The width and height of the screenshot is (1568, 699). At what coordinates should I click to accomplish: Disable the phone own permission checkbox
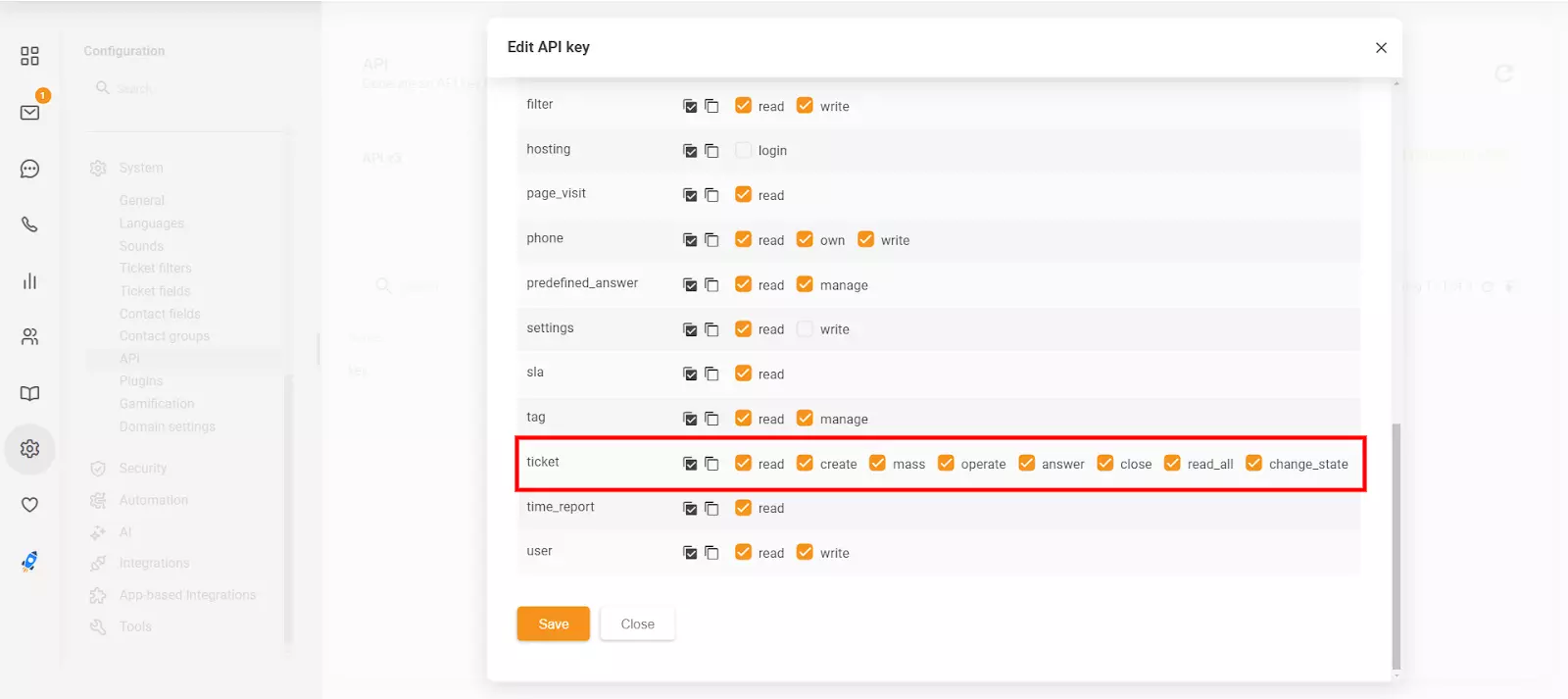[x=805, y=239]
